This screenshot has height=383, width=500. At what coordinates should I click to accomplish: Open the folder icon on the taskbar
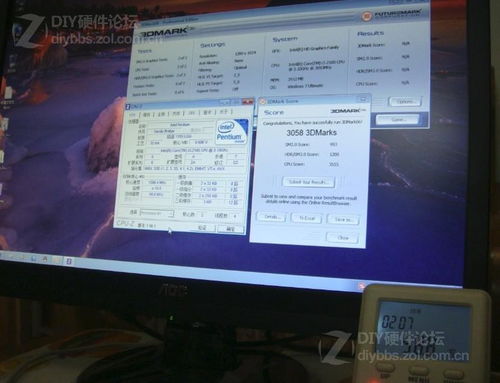56,260
